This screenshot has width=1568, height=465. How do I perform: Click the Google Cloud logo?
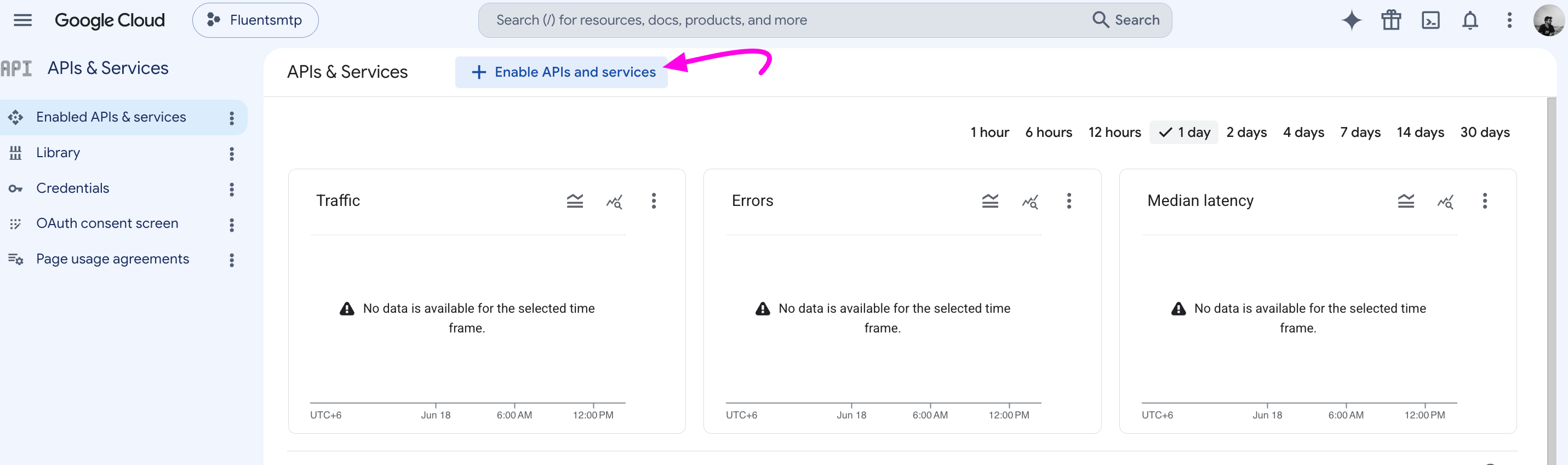[110, 20]
